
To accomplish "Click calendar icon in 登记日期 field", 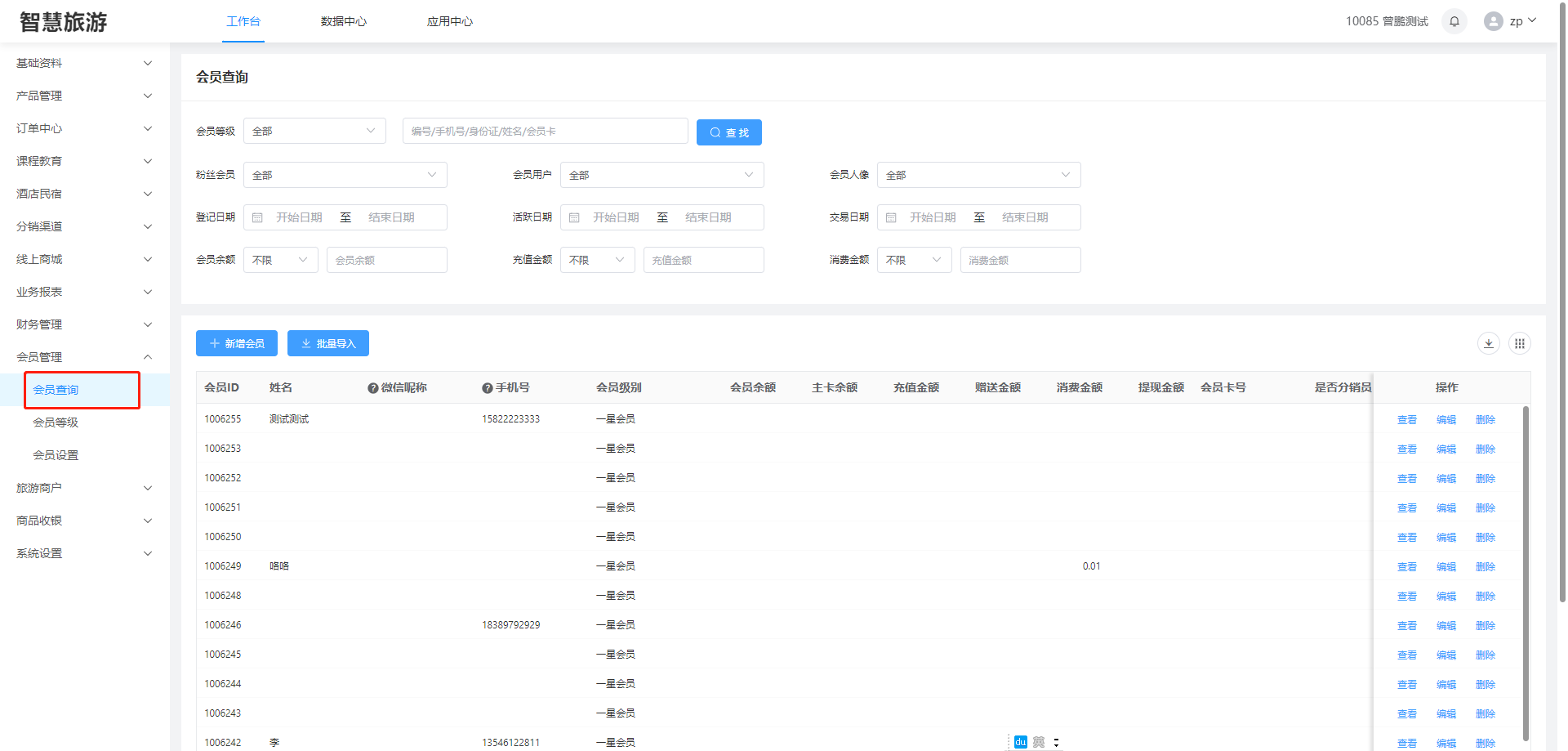I will pos(257,217).
